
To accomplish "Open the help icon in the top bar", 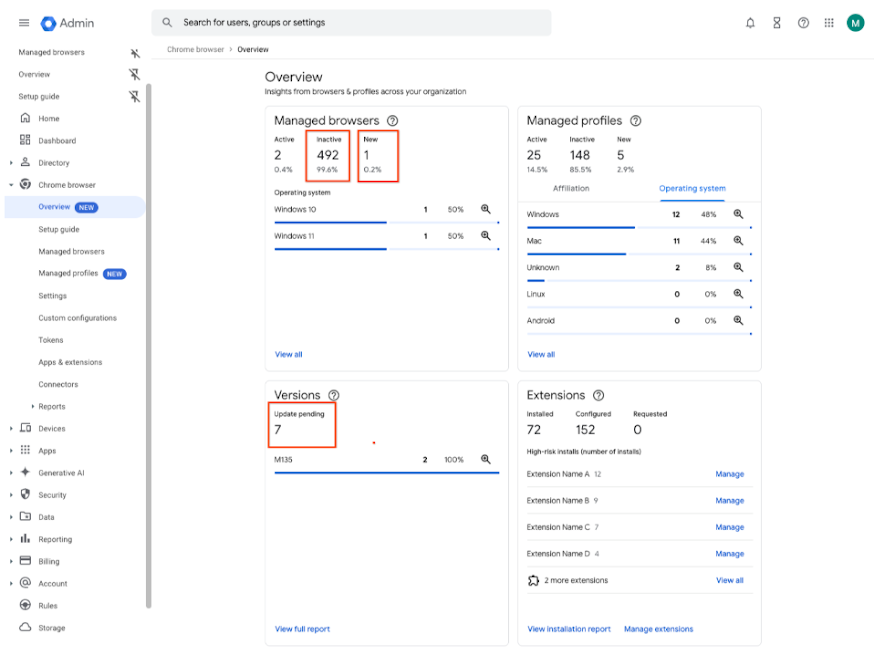I will pos(803,23).
